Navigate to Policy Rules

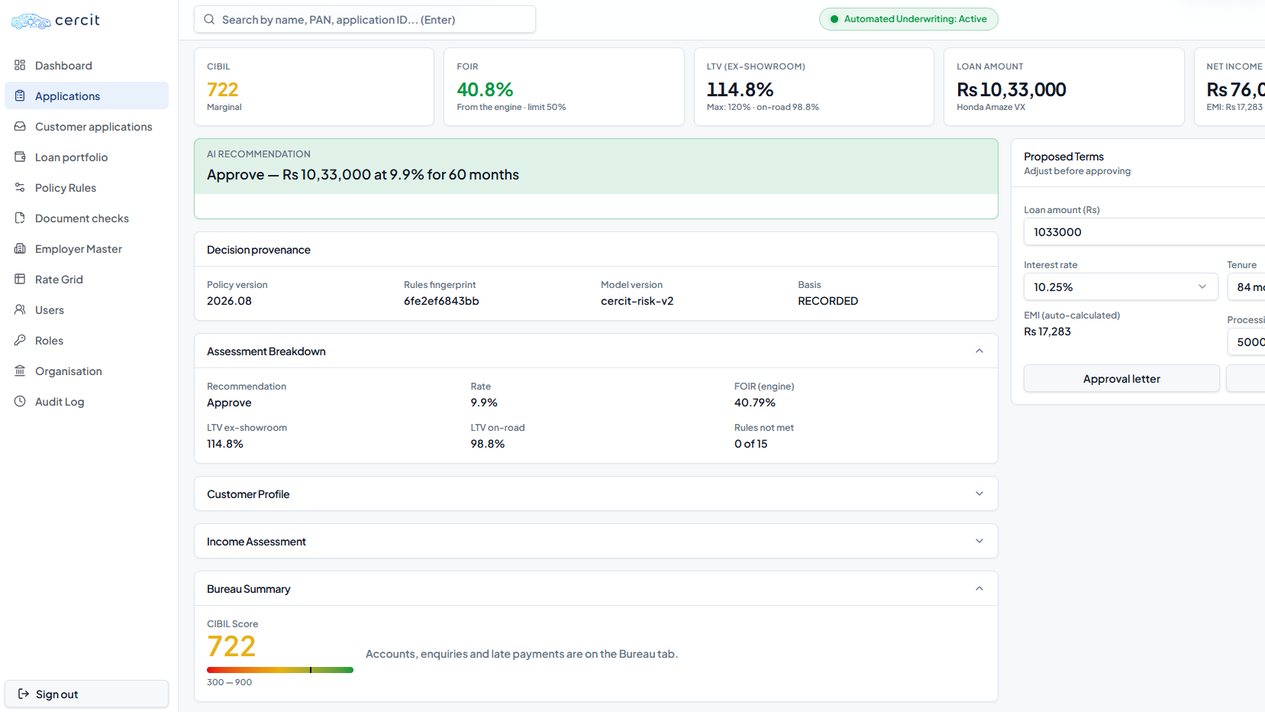click(x=86, y=188)
